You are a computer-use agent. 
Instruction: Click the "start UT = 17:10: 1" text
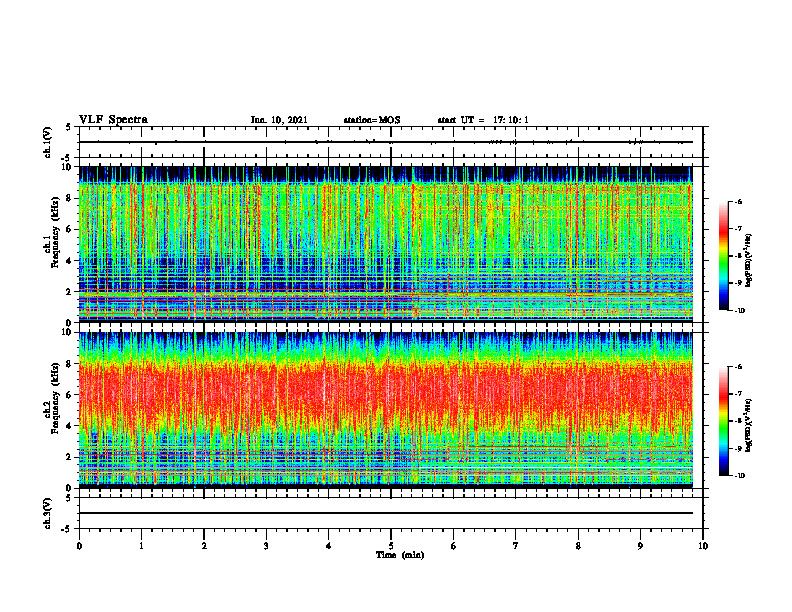point(483,120)
